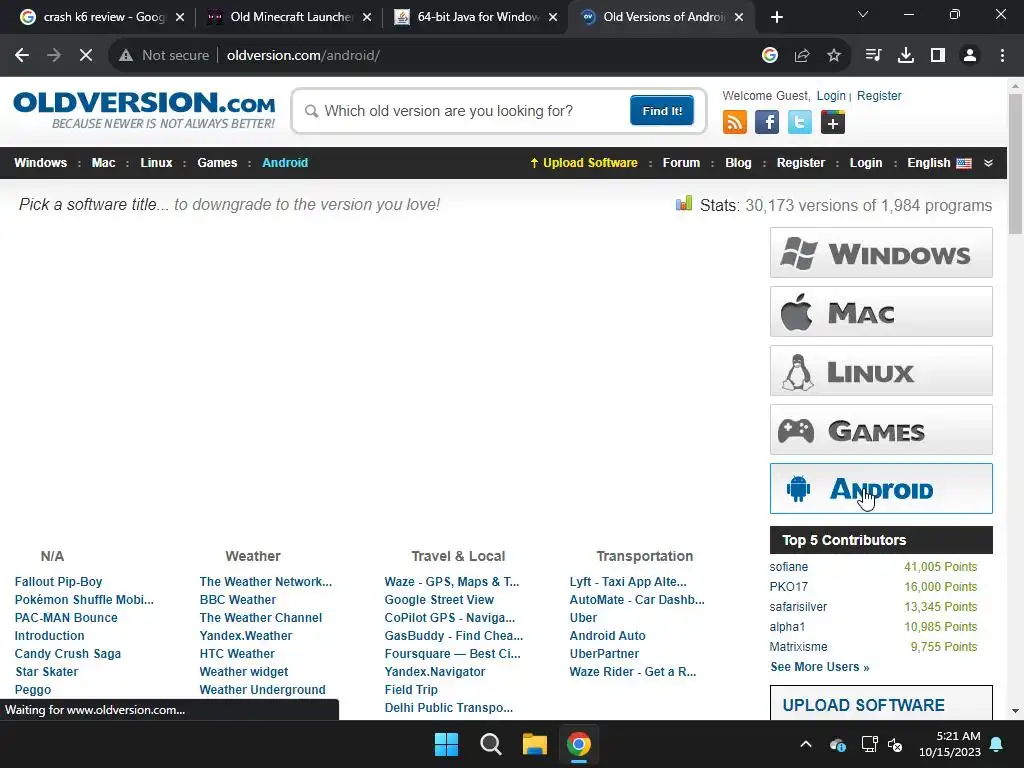Open a new browser tab with plus
1024x768 pixels.
click(776, 17)
